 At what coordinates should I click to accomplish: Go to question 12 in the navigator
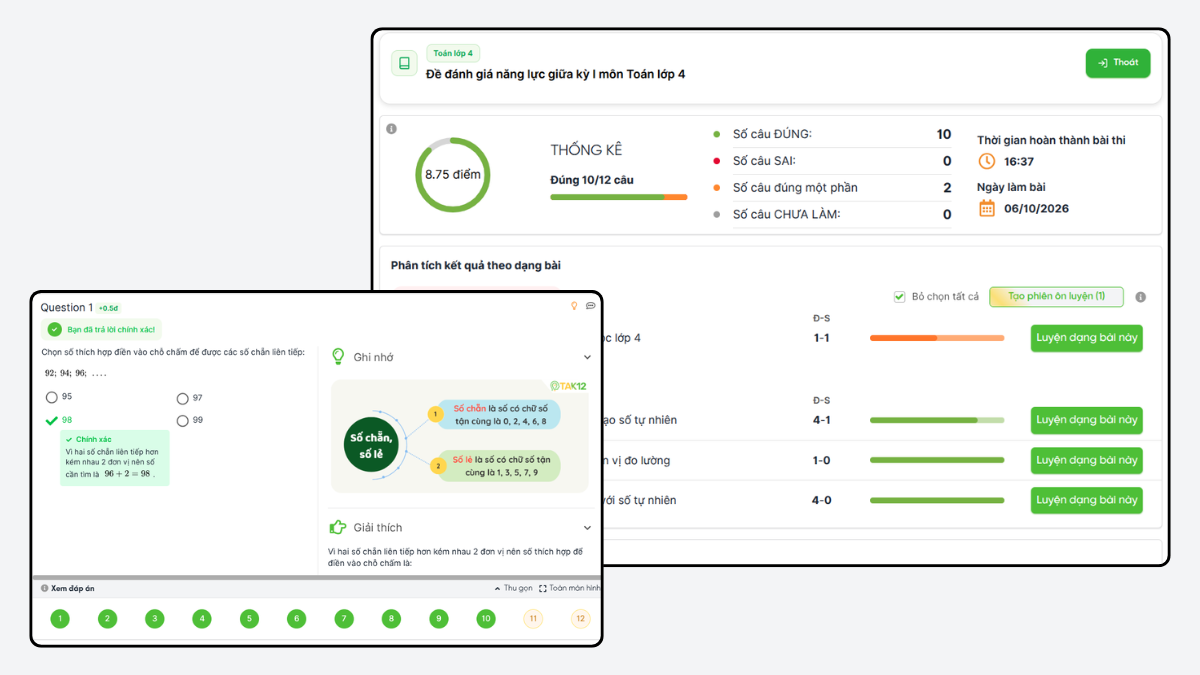tap(581, 619)
